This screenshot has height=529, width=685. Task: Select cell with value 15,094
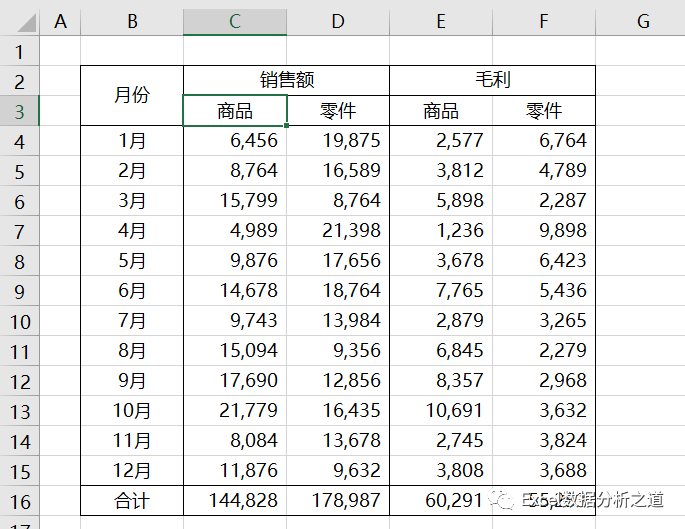point(235,351)
